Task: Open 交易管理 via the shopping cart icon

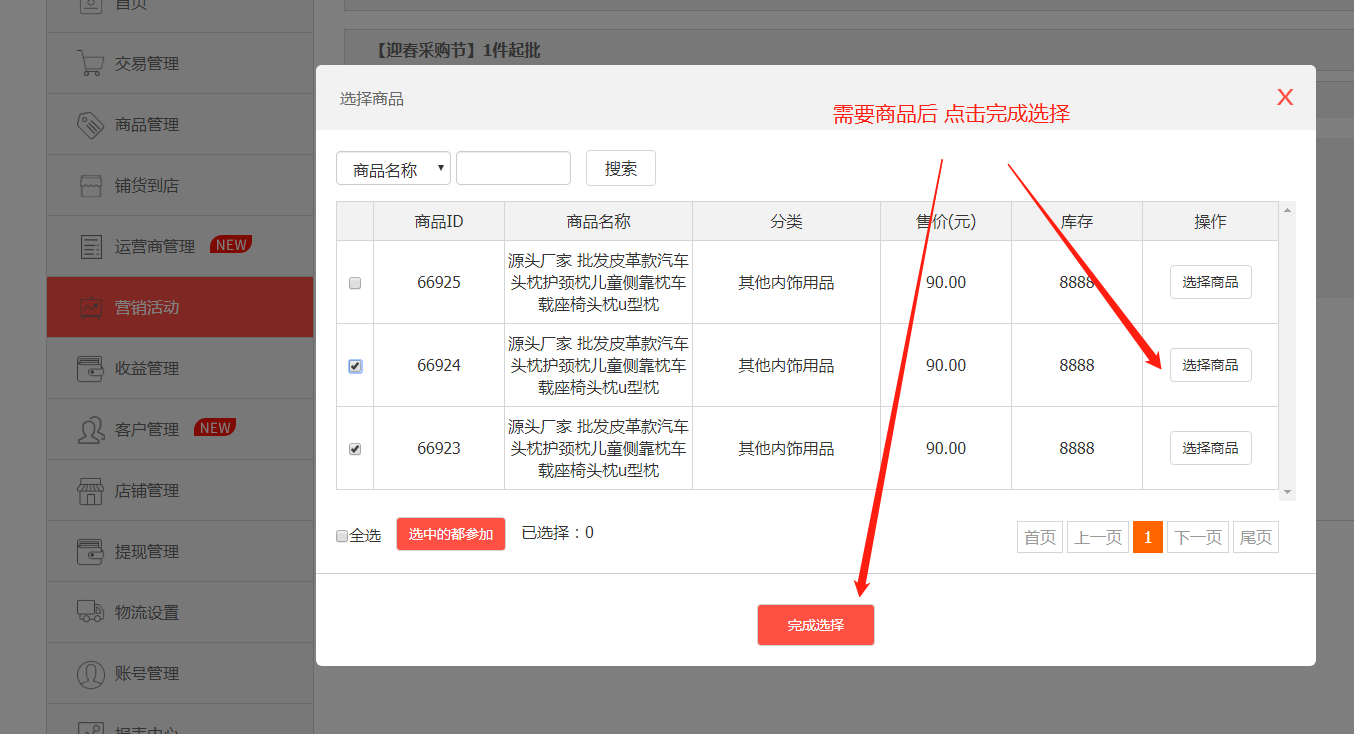Action: [91, 62]
